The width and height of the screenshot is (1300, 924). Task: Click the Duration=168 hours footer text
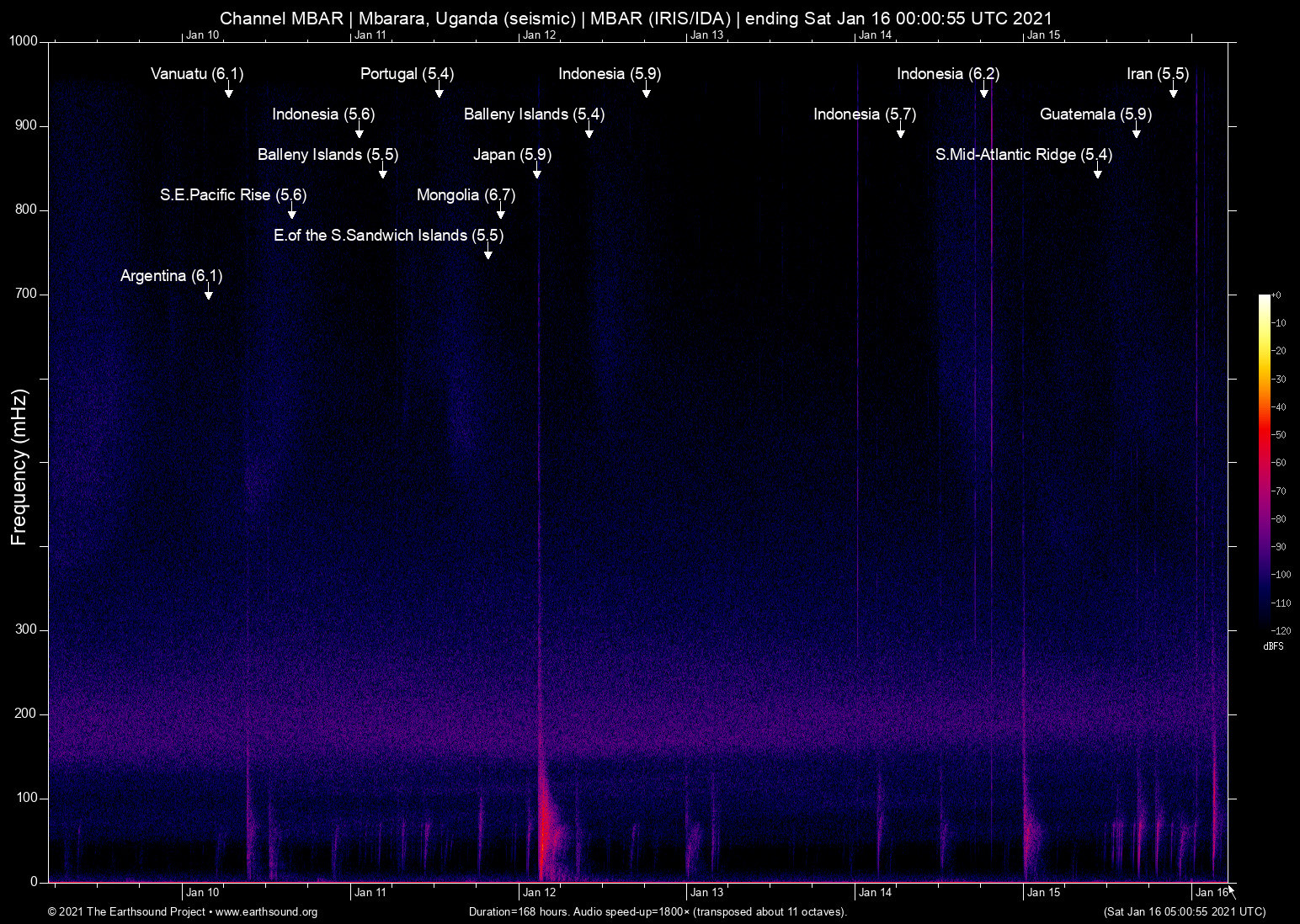658,912
